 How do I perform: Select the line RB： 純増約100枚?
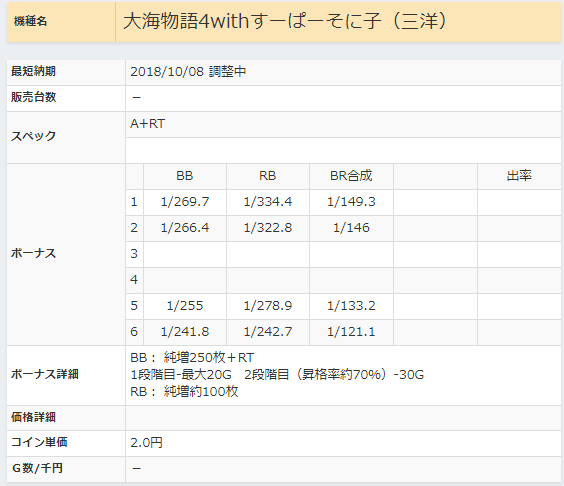point(184,392)
